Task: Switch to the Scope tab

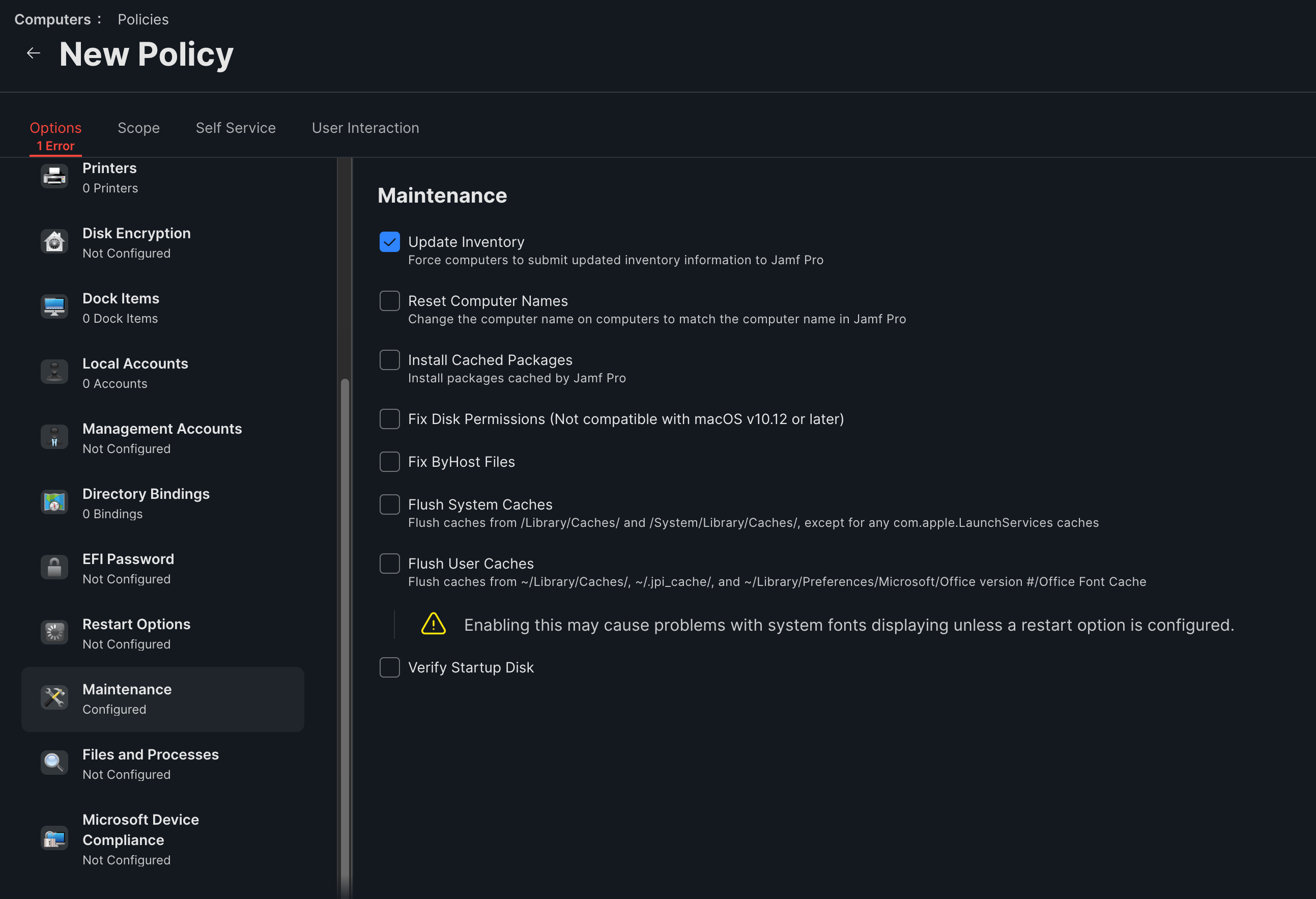Action: point(139,128)
